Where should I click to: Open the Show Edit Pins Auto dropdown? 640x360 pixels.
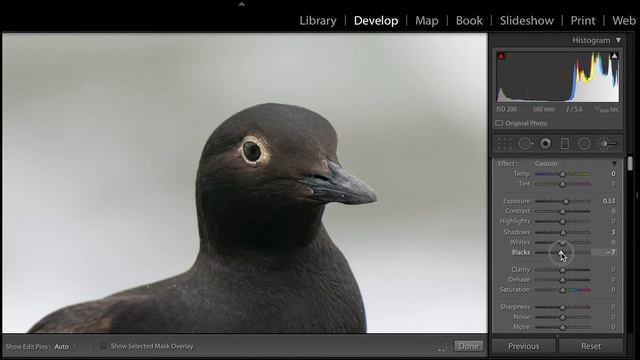click(62, 347)
